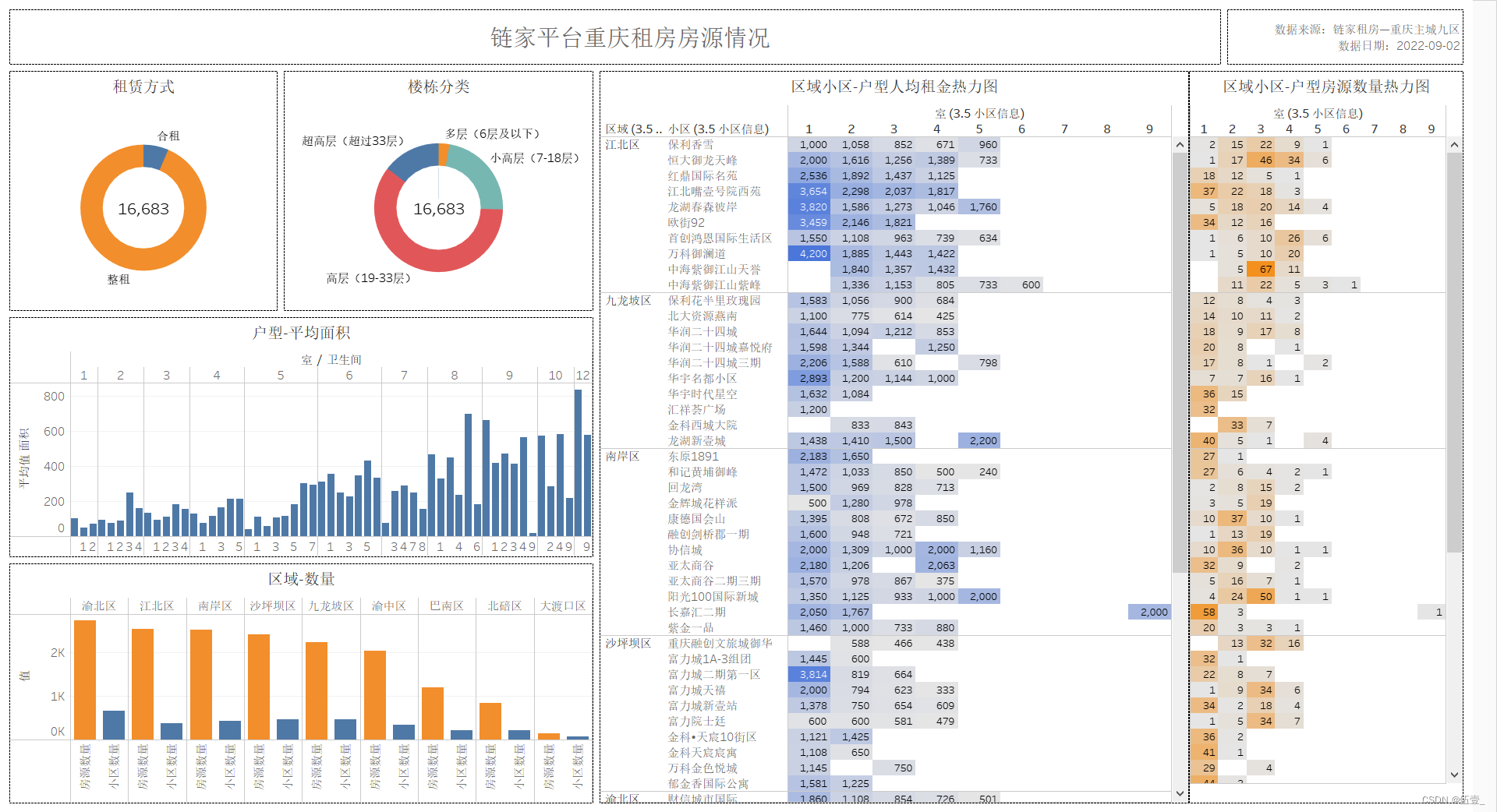Select the small orange 多层 segment in the 楼栋分类 donut
The width and height of the screenshot is (1497, 812).
coord(444,154)
